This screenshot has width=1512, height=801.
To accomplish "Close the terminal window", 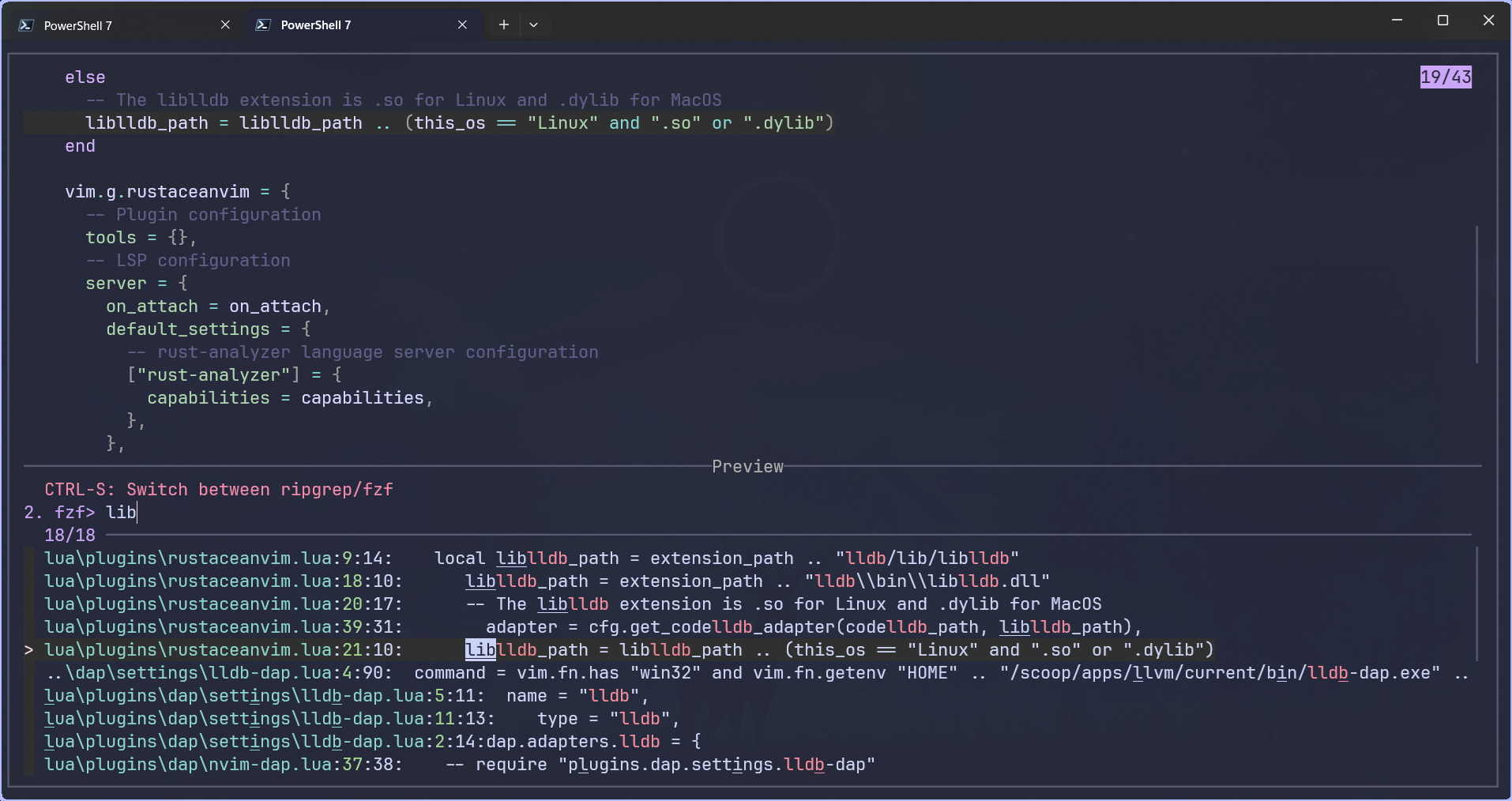I will click(1488, 21).
